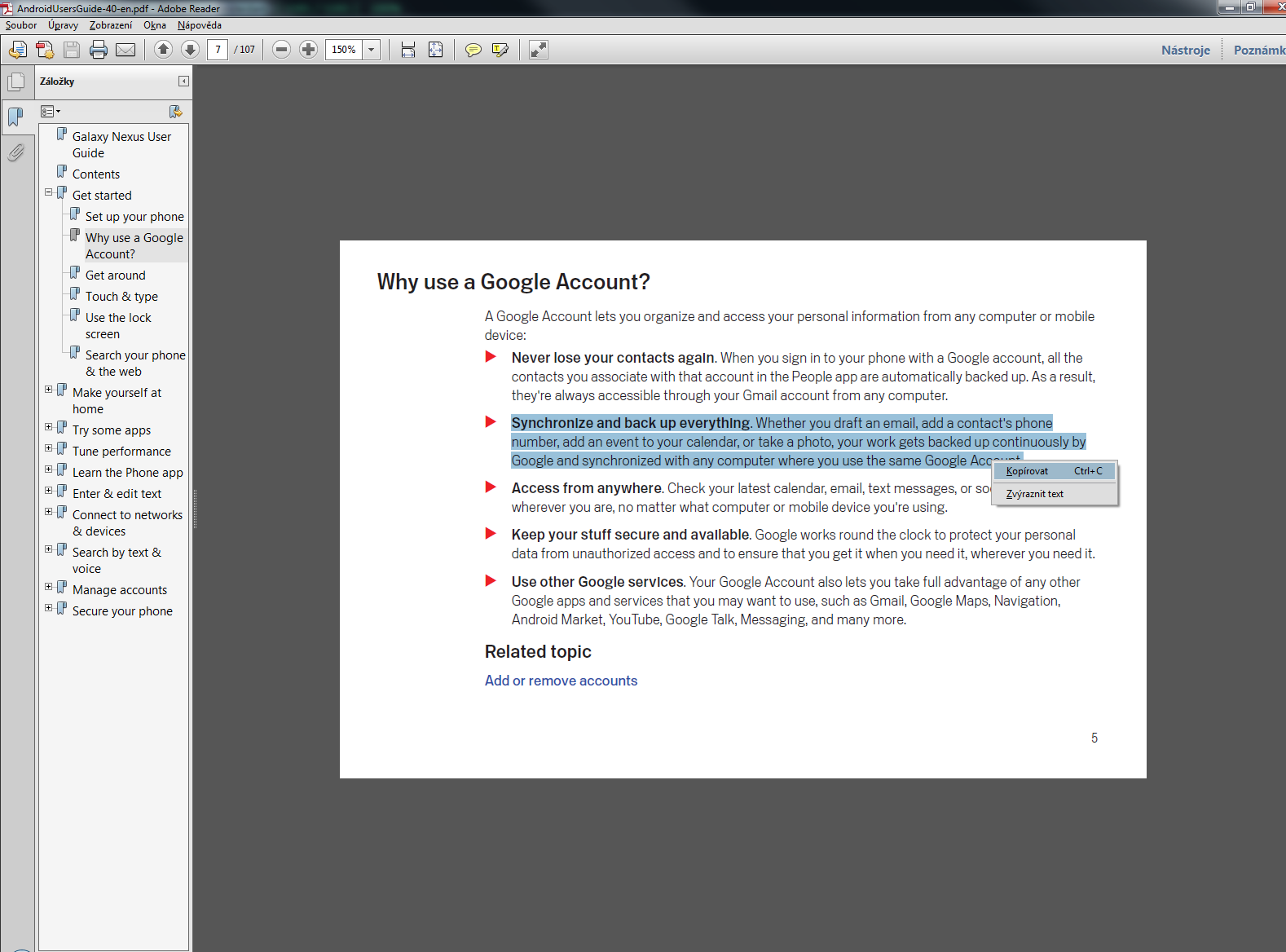Select the Touch & type bookmark

click(121, 297)
